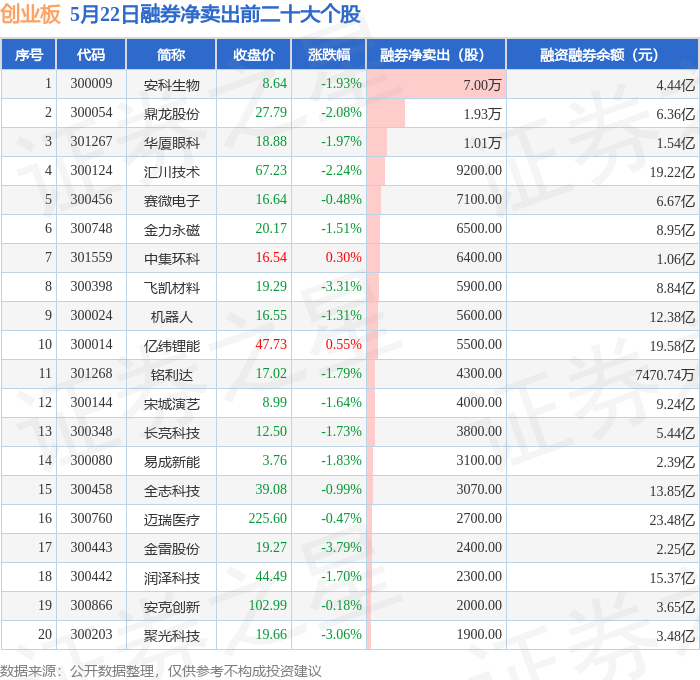Viewport: 700px width, 680px height.
Task: Click the -3.31% change value
Action: (341, 287)
